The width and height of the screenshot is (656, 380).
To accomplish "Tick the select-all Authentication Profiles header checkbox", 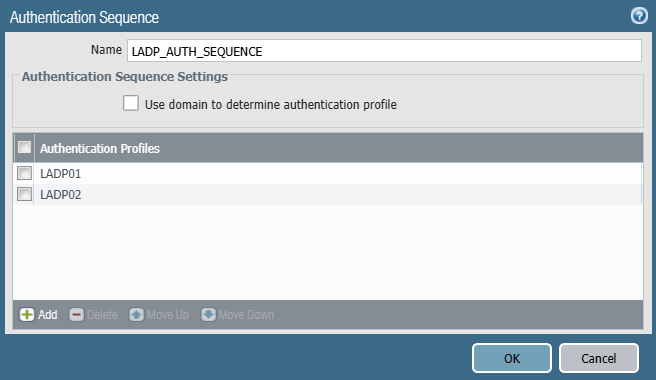I will click(x=24, y=147).
